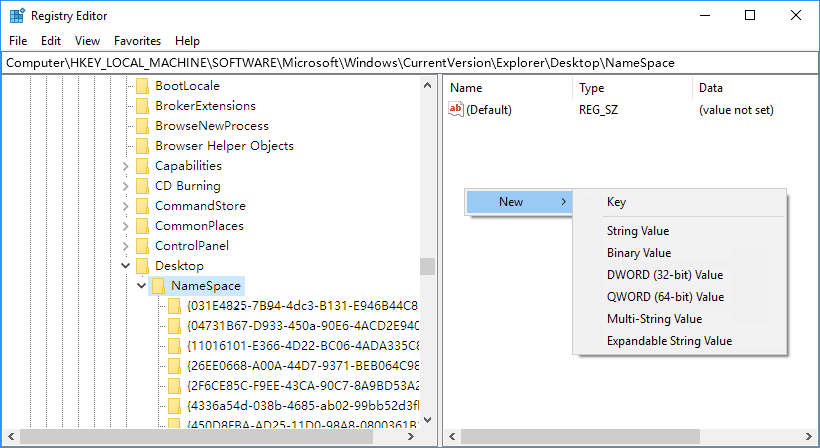820x448 pixels.
Task: Select the NameSpace folder icon
Action: 158,286
